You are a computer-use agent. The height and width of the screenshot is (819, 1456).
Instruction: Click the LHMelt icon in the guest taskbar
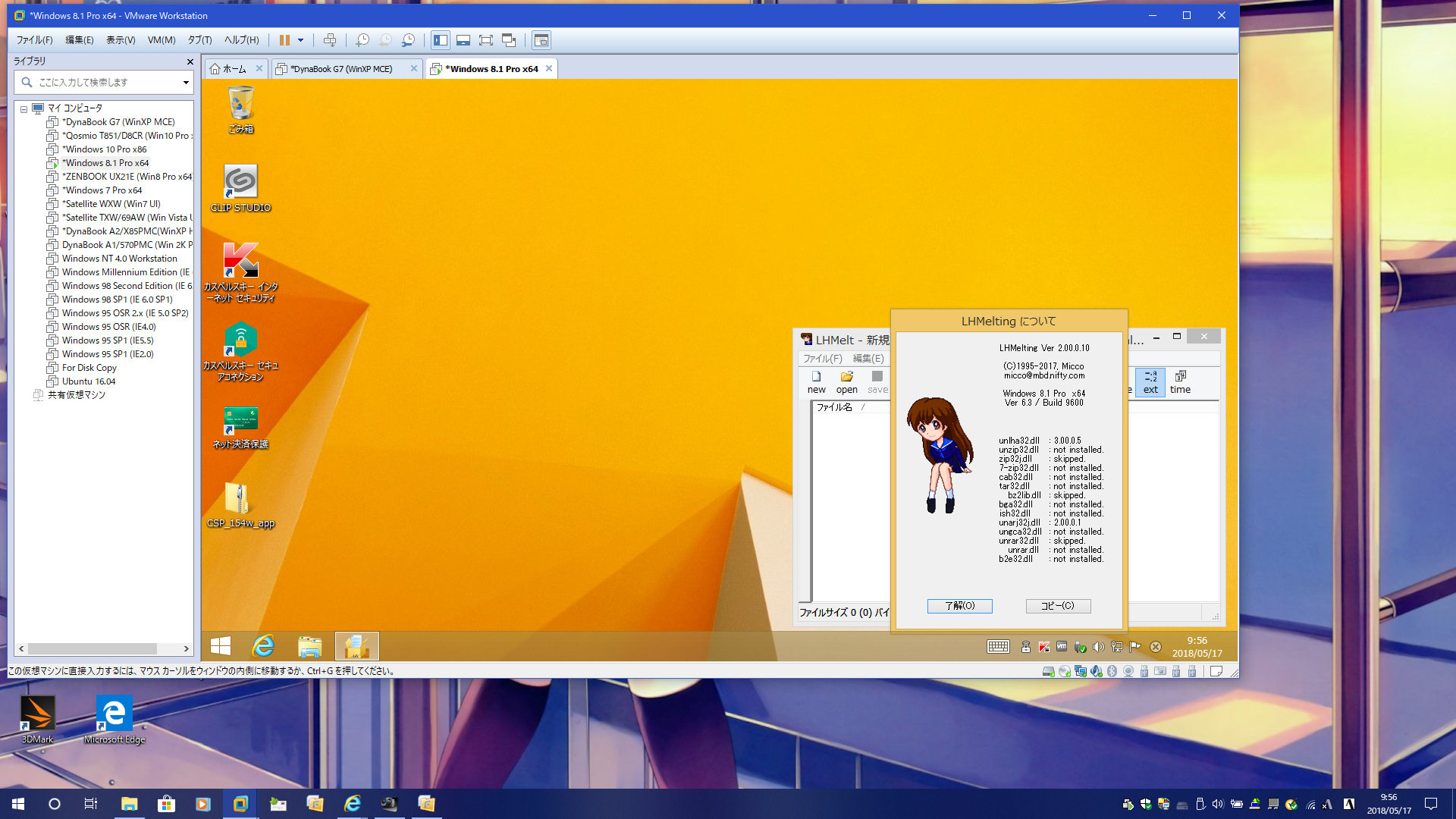click(356, 646)
